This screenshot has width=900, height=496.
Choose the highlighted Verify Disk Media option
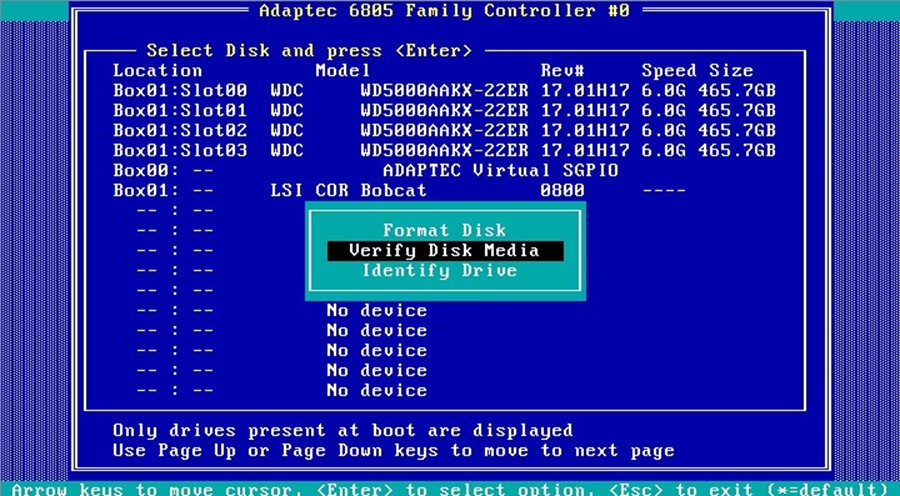[444, 251]
